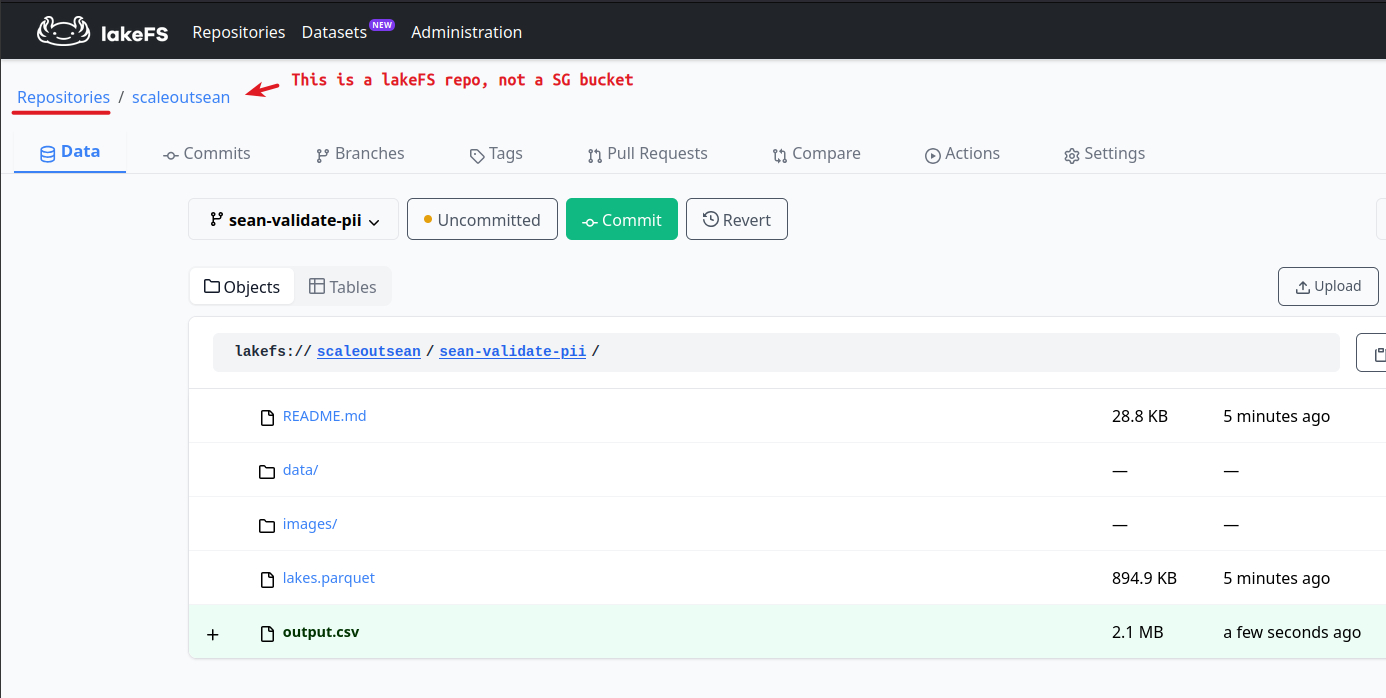The height and width of the screenshot is (698, 1386).
Task: Click the database icon on Data tab
Action: pyautogui.click(x=47, y=154)
